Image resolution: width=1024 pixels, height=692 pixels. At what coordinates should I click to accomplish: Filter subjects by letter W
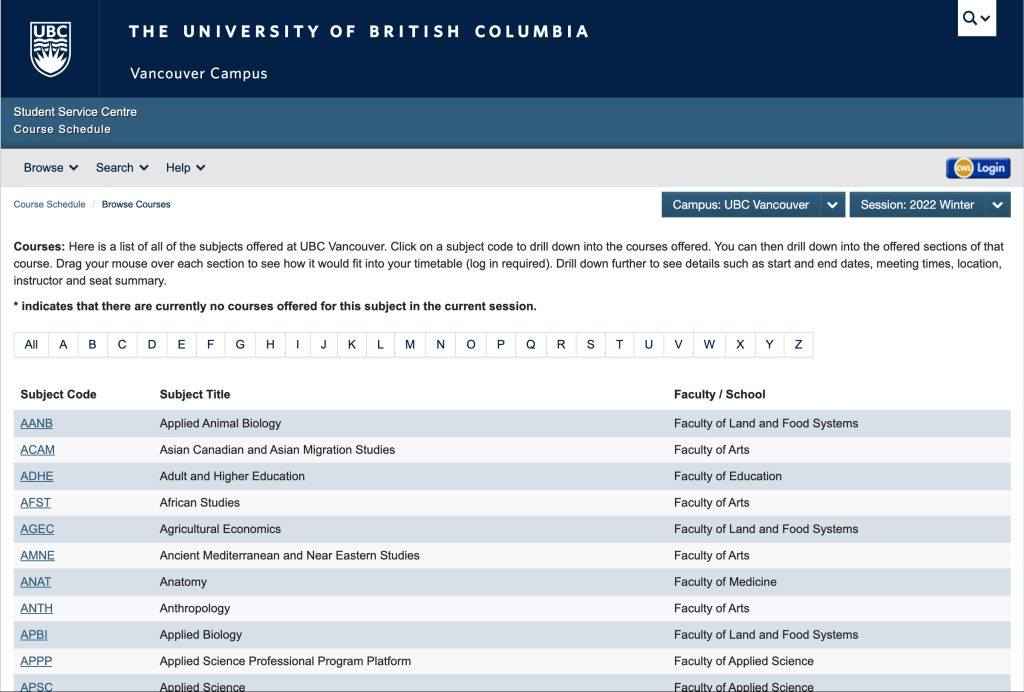point(709,345)
